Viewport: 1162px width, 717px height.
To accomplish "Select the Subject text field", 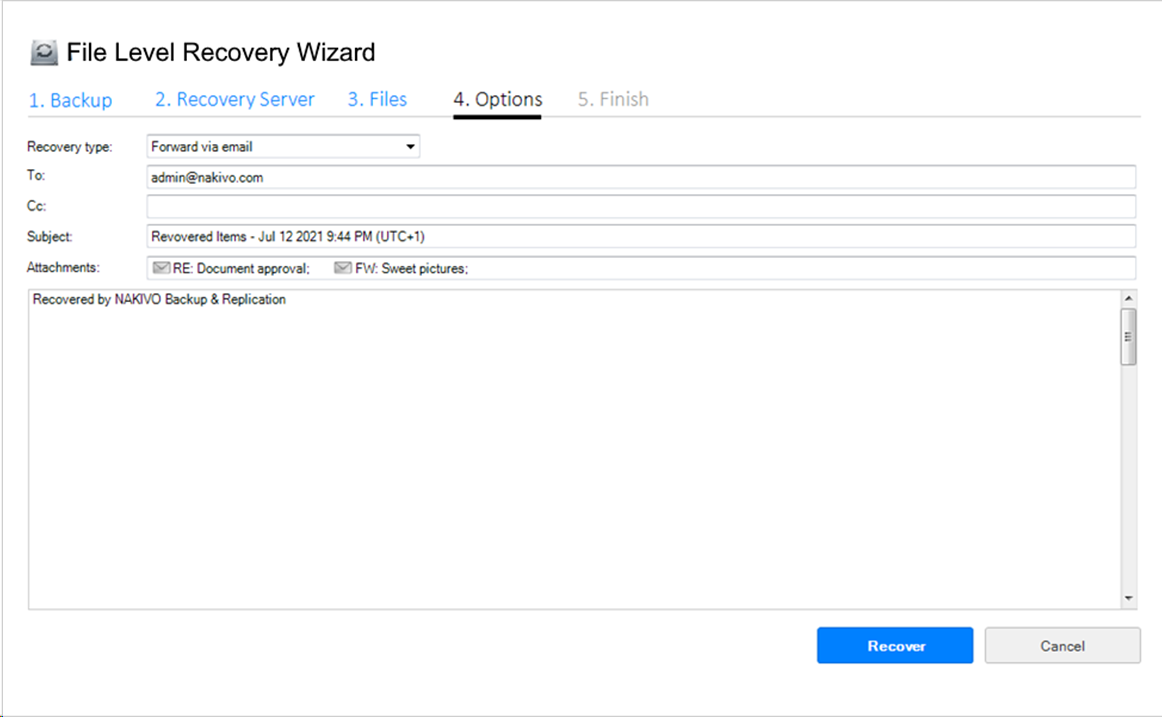I will click(640, 237).
